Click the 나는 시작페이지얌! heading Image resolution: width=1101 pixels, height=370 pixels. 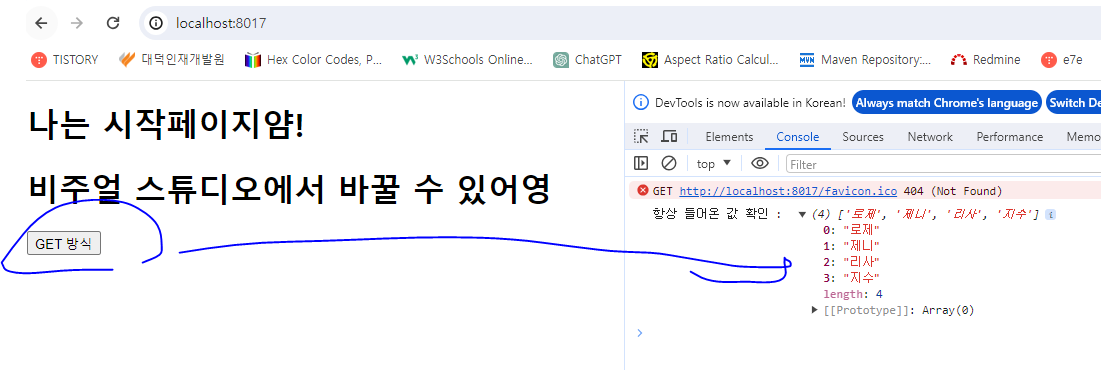[x=167, y=125]
